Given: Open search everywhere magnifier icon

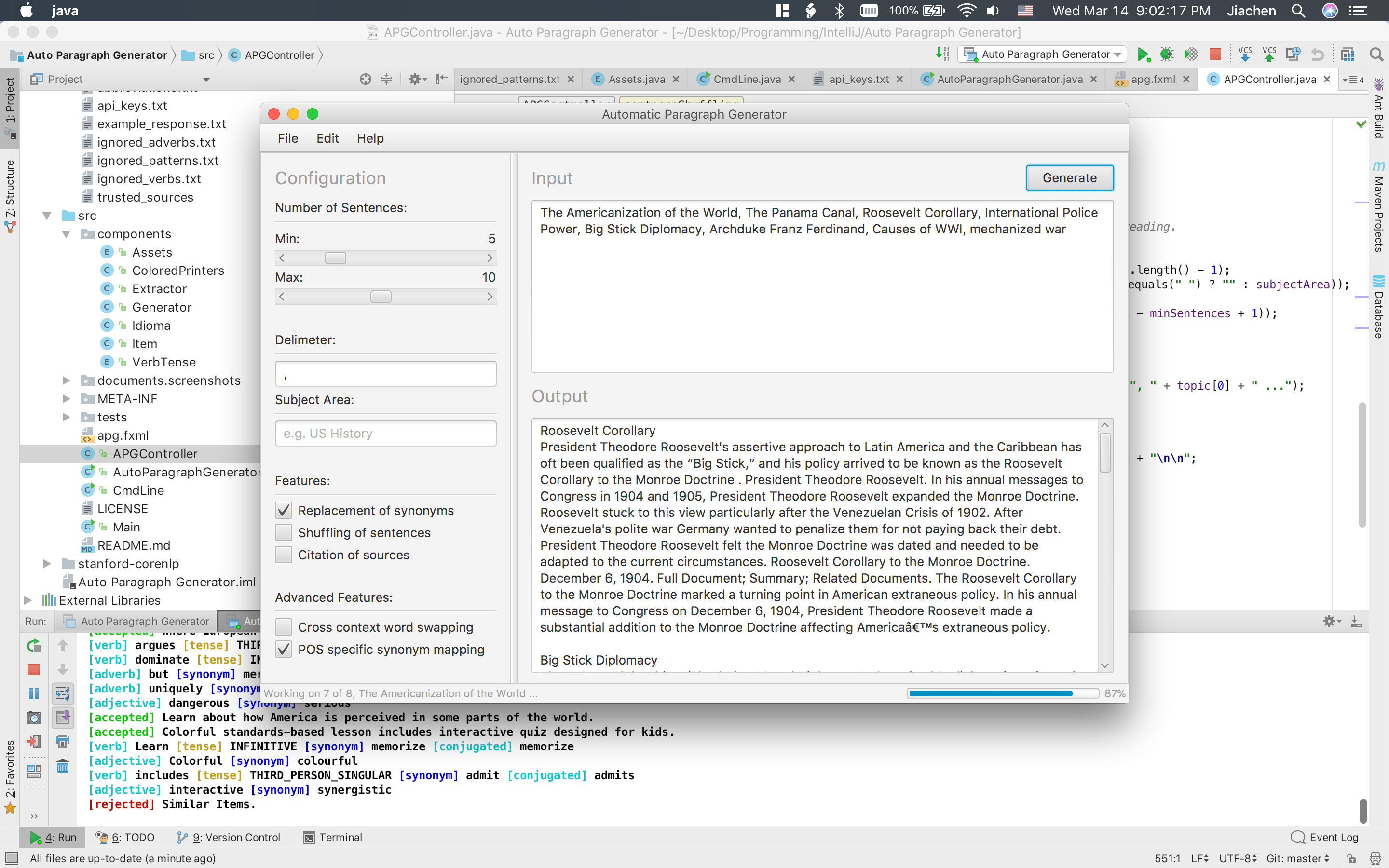Looking at the screenshot, I should pos(1376,54).
